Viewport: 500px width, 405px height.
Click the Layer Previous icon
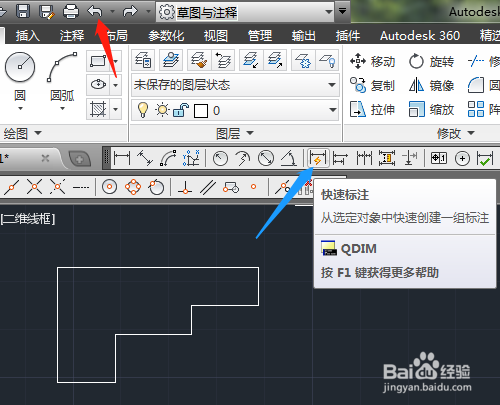coord(223,60)
